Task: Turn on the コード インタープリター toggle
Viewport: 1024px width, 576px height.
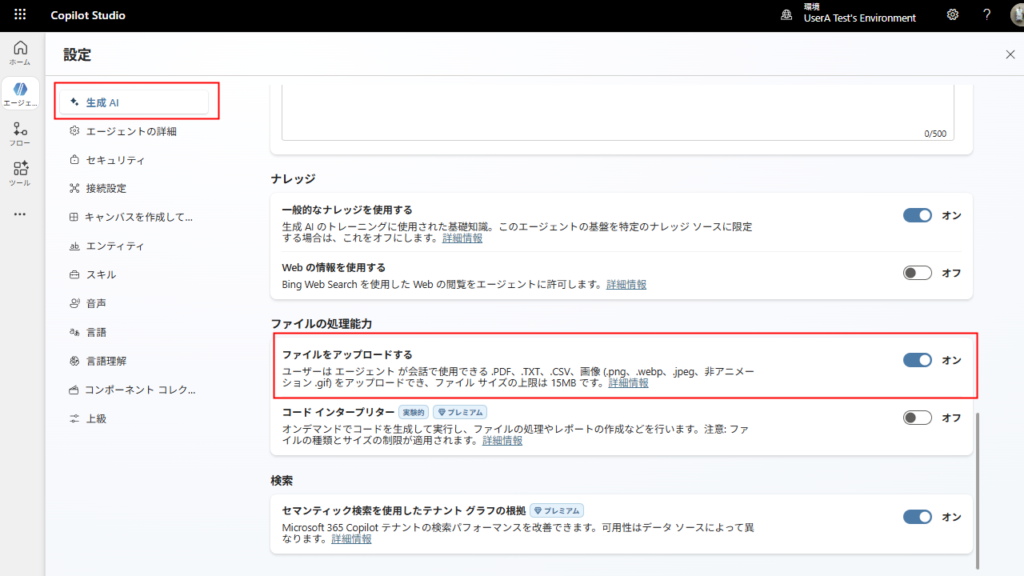Action: coord(916,419)
